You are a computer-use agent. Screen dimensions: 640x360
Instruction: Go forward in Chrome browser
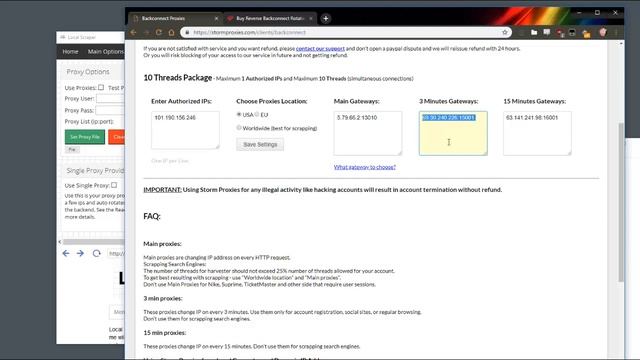pyautogui.click(x=146, y=32)
